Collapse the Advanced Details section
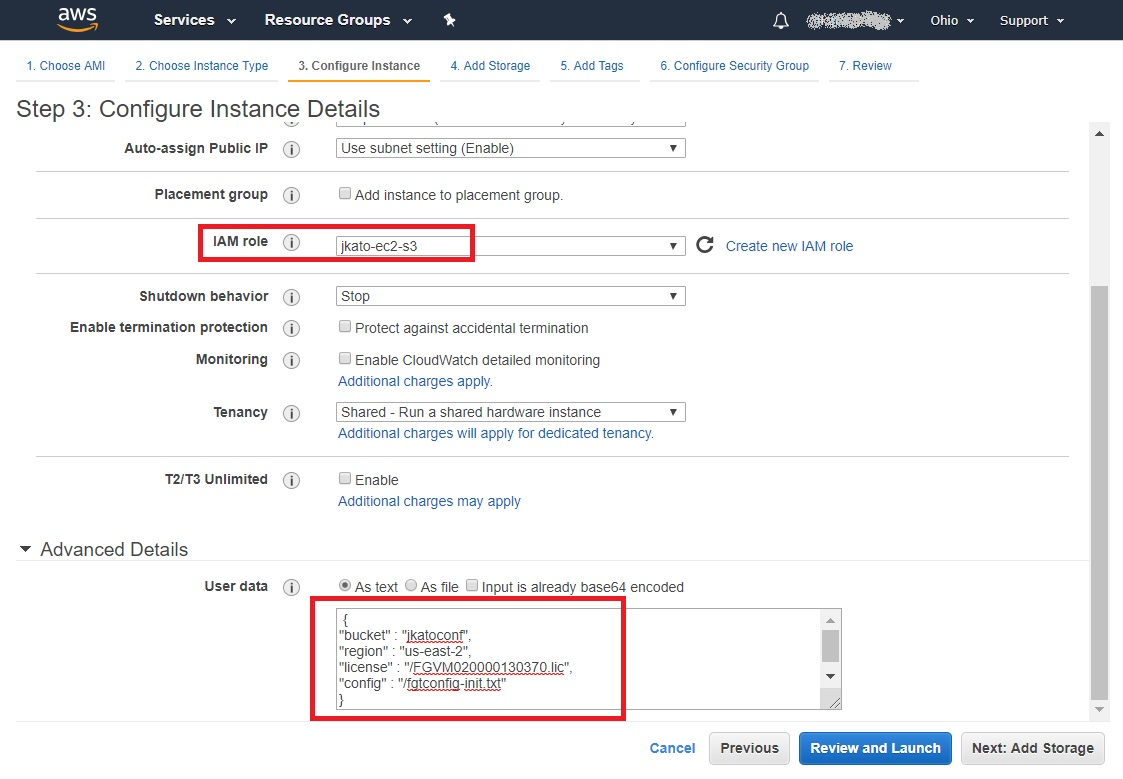 tap(26, 549)
